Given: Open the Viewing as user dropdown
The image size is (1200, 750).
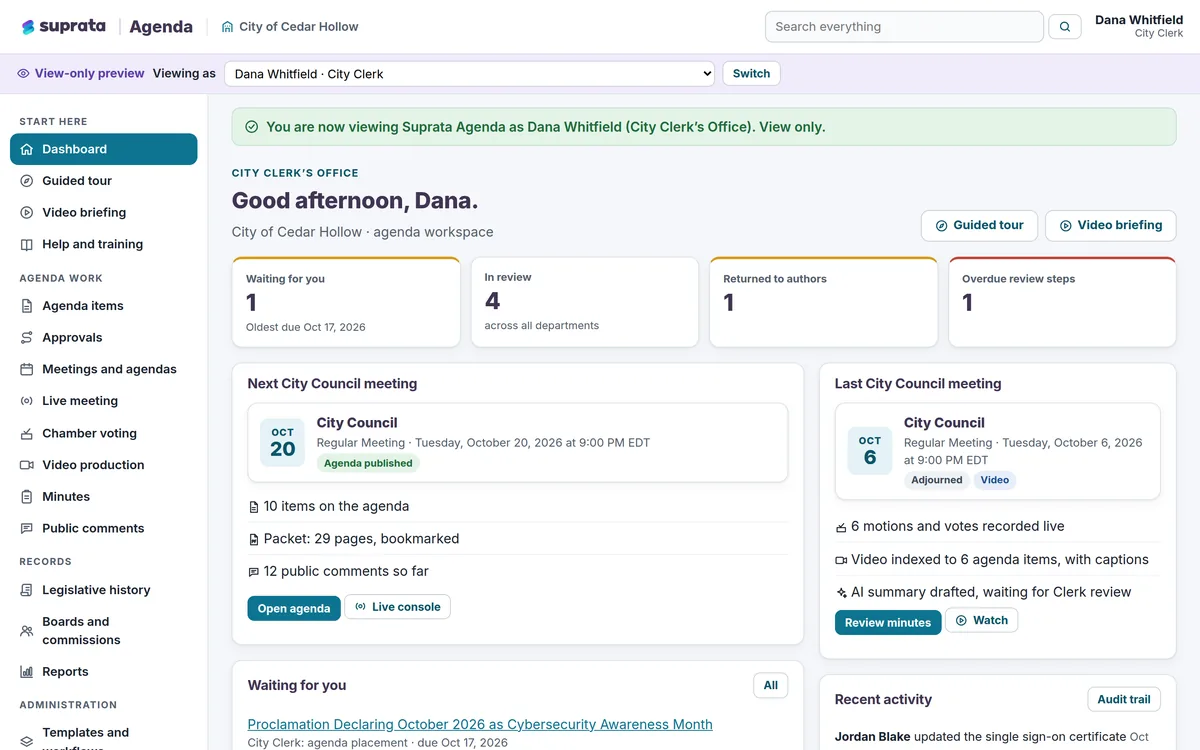Looking at the screenshot, I should 470,74.
